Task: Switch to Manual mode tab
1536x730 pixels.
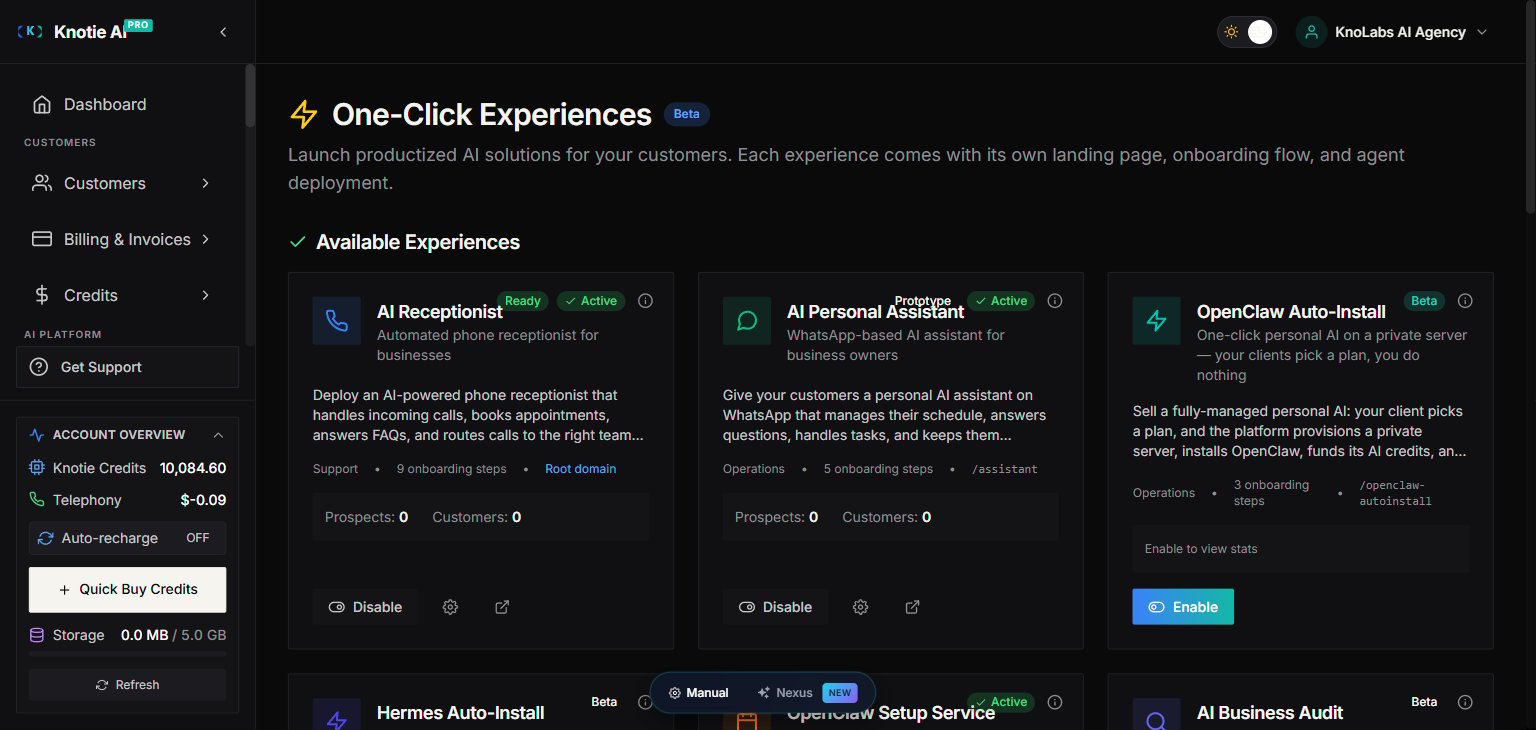Action: [699, 692]
